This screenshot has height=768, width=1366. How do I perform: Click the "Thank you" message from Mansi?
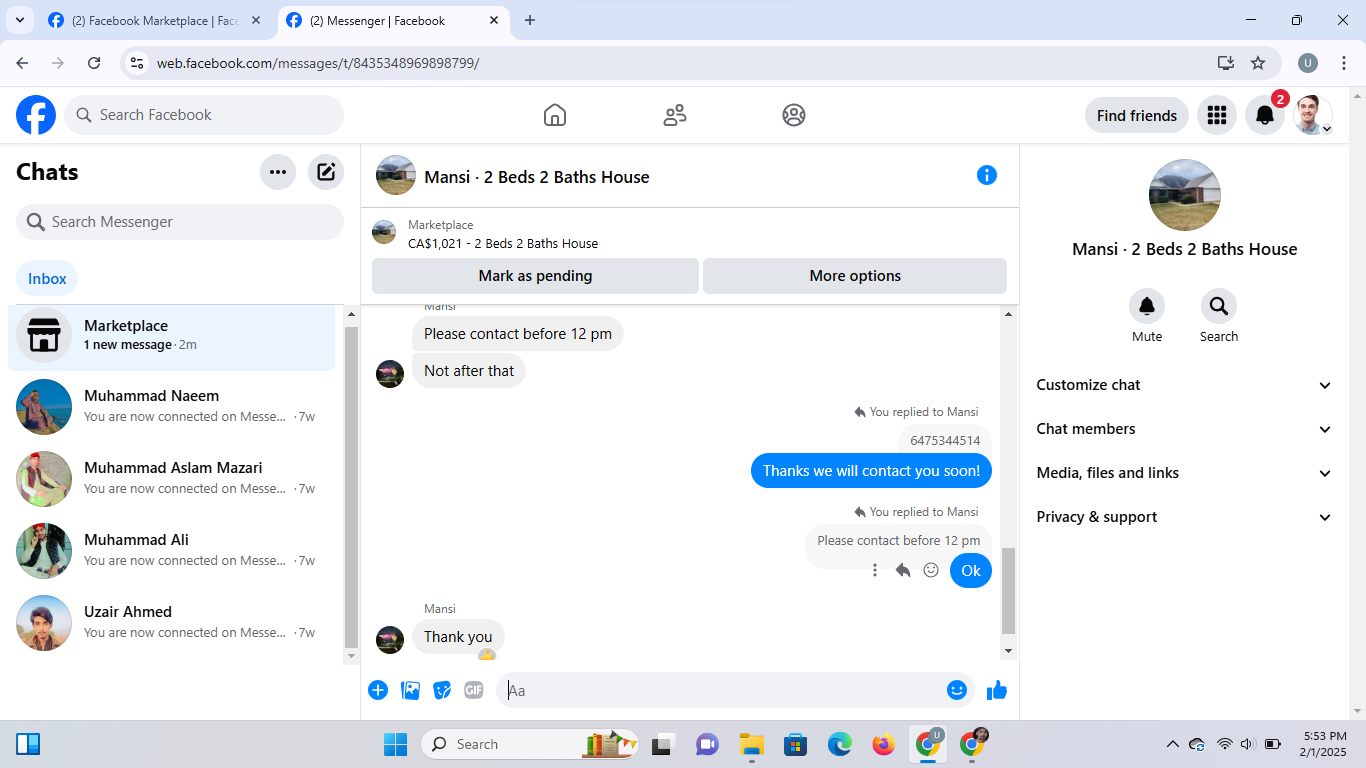458,637
